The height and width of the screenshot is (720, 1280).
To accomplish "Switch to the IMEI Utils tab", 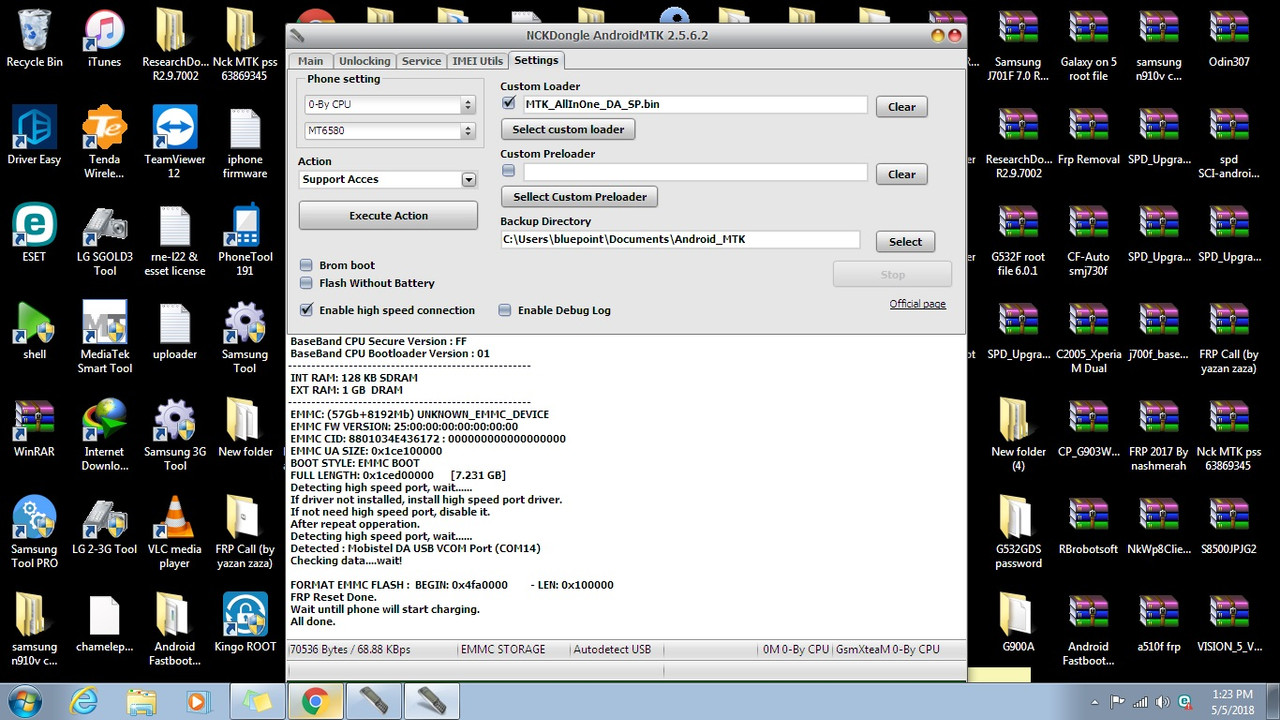I will pos(478,61).
